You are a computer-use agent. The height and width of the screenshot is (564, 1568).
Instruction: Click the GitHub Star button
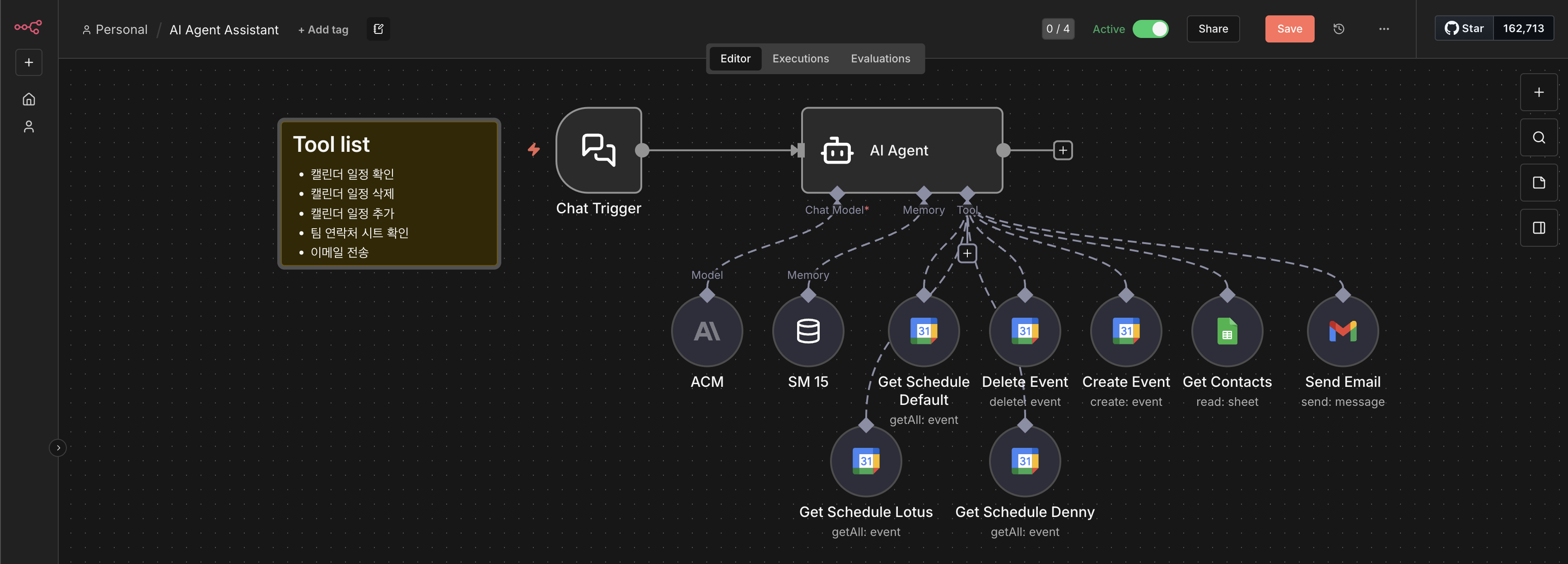pos(1464,28)
